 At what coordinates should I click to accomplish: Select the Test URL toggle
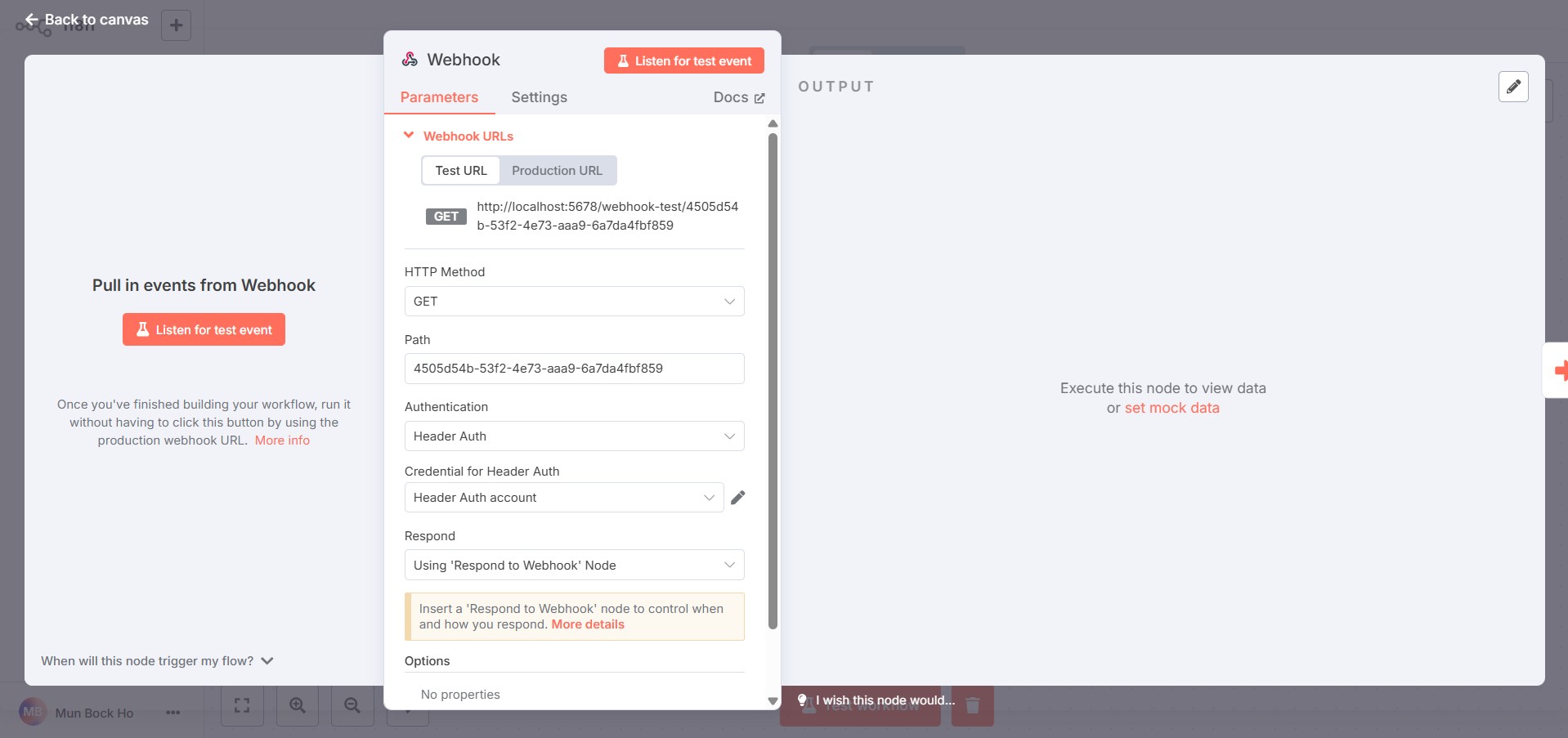click(461, 170)
